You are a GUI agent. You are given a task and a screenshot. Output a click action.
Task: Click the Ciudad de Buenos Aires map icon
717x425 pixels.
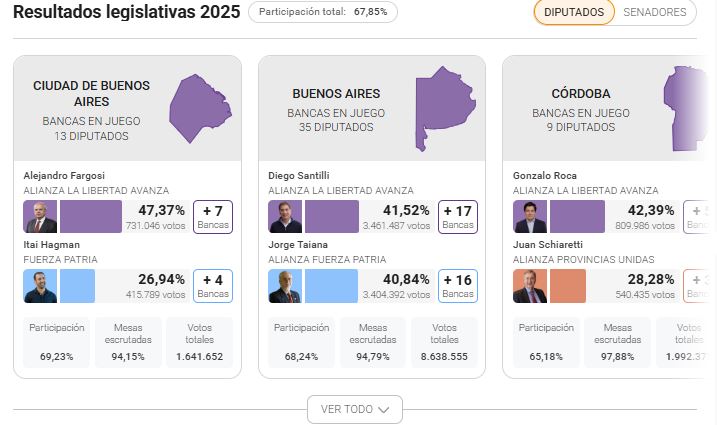[201, 108]
